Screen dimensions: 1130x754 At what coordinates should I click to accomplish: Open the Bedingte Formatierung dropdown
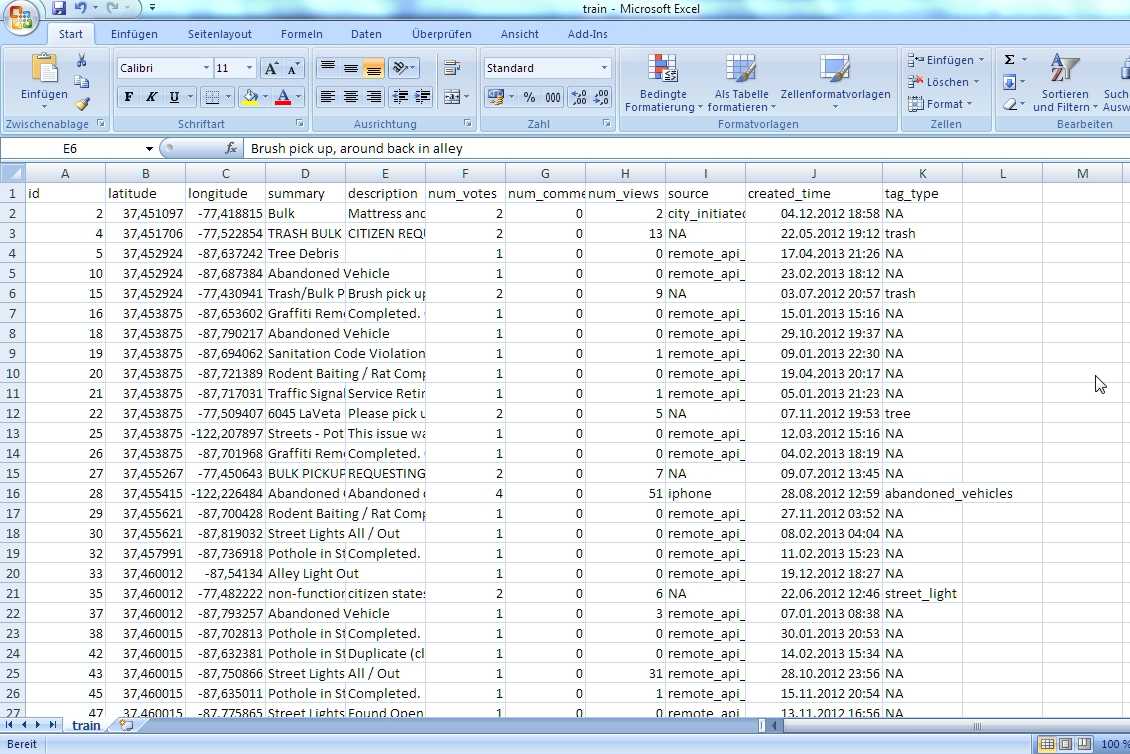click(x=663, y=85)
